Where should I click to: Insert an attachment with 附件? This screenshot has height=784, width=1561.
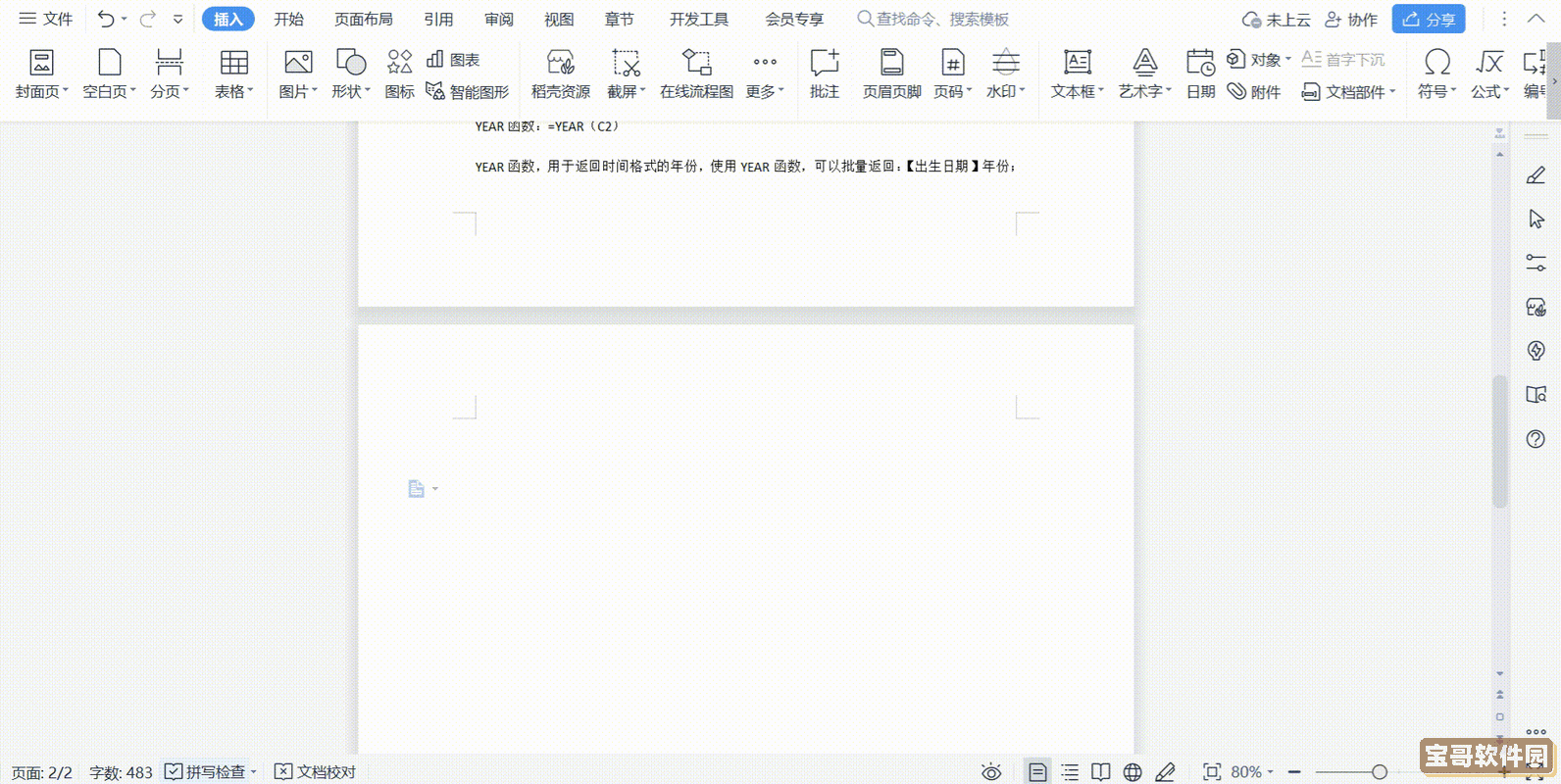pyautogui.click(x=1254, y=91)
